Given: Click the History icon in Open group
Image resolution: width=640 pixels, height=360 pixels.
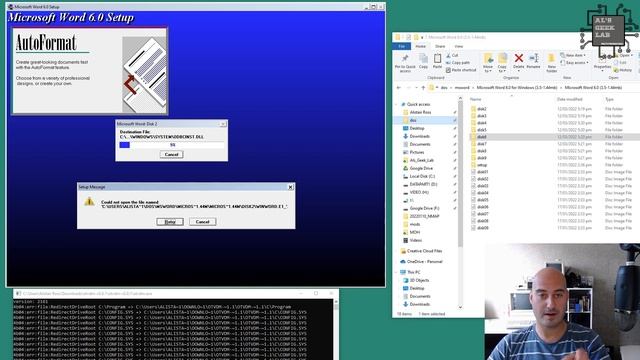Looking at the screenshot, I should click(x=623, y=70).
